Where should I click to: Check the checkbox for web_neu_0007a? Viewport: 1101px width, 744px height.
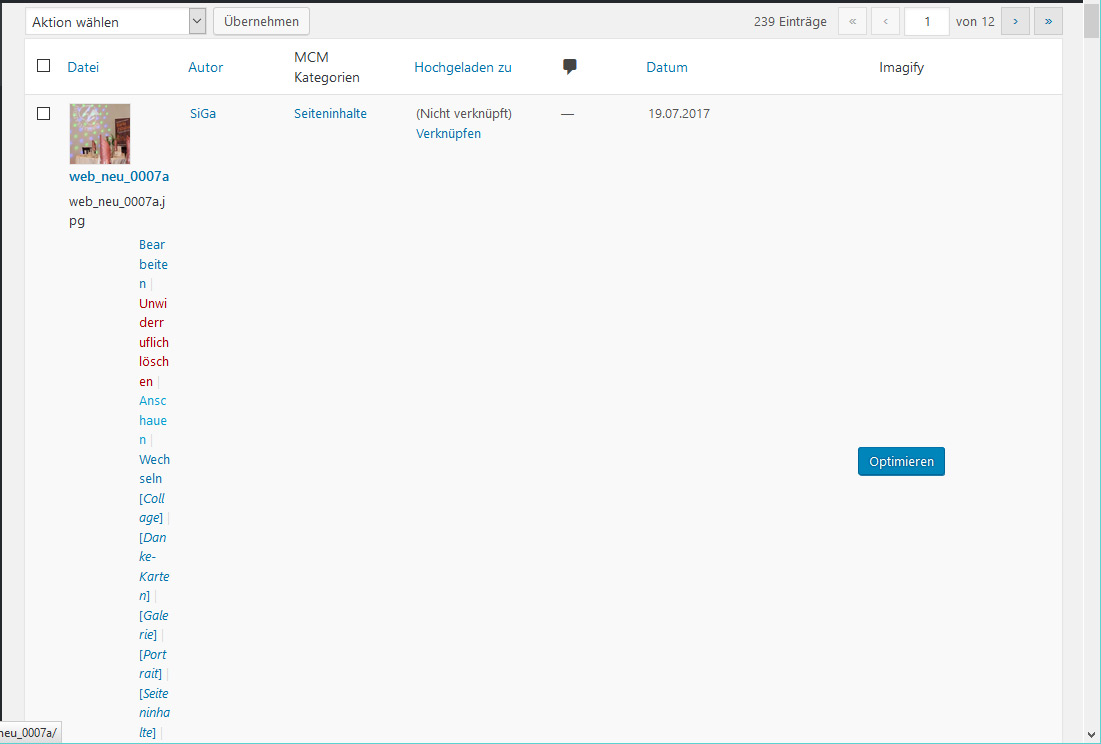(x=43, y=113)
